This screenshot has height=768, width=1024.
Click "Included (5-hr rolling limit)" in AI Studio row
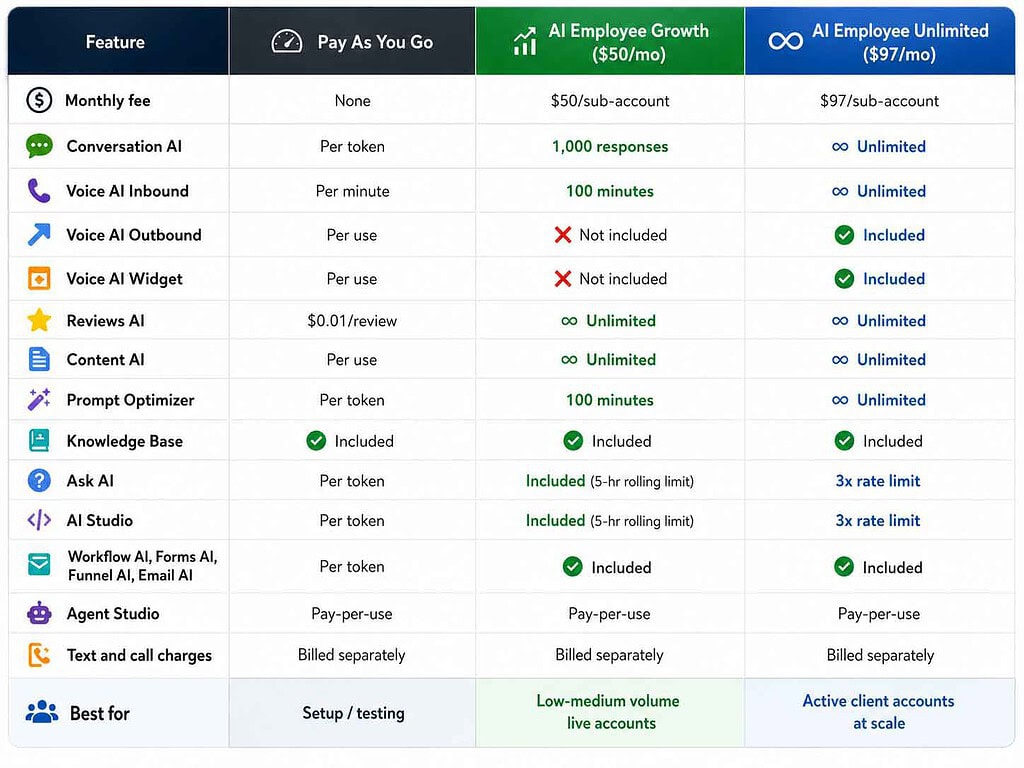coord(610,520)
